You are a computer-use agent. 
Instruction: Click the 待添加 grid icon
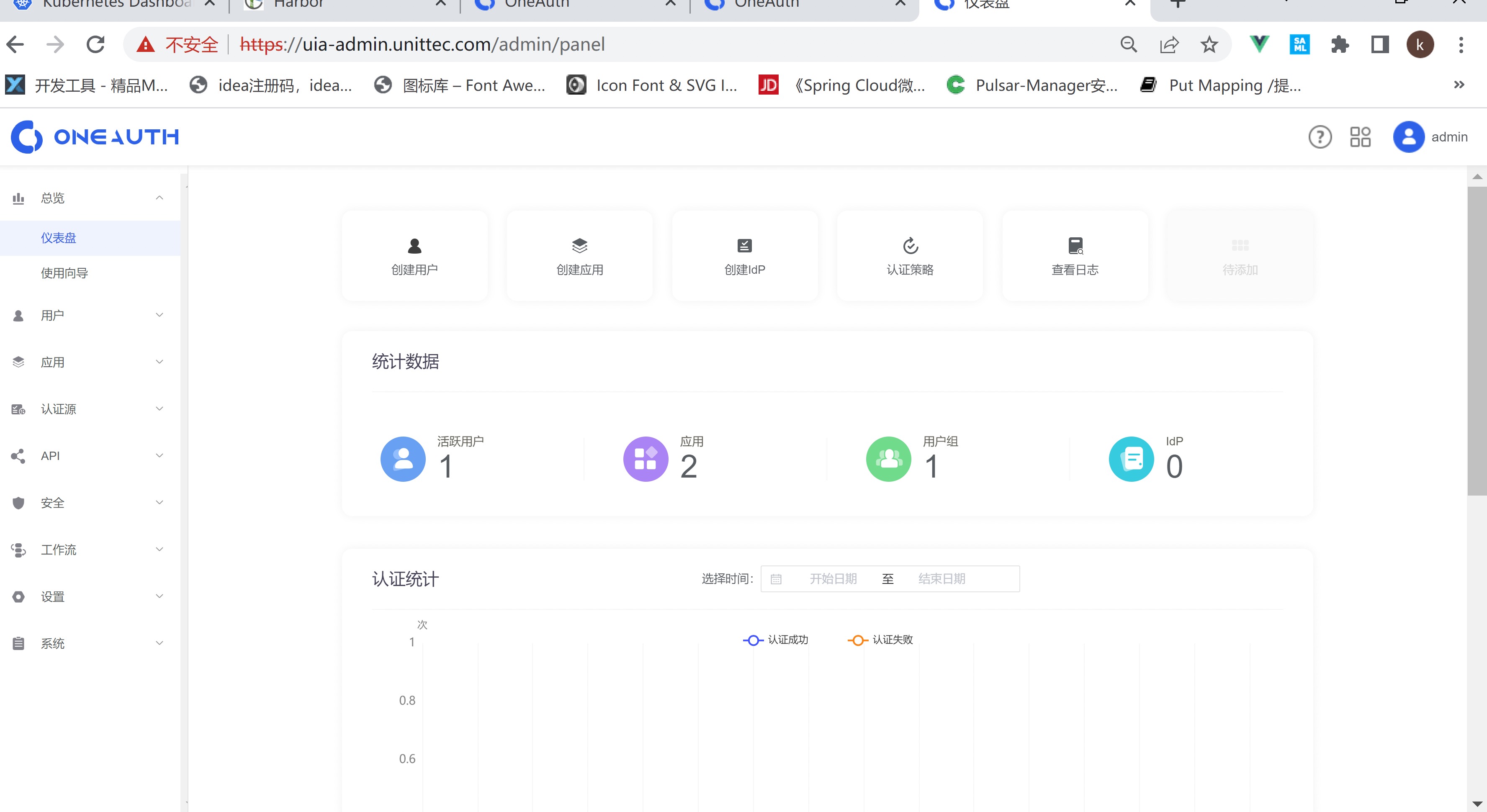click(x=1240, y=246)
